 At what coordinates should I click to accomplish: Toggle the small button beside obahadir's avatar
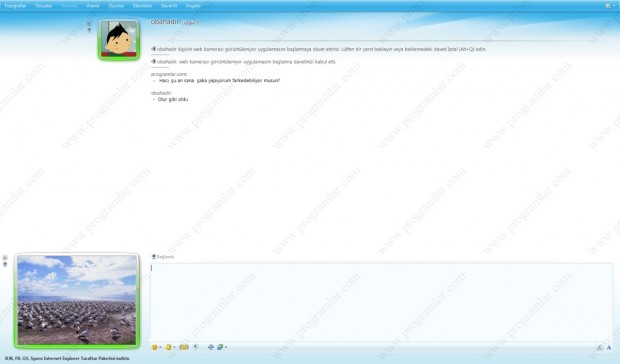(x=89, y=23)
